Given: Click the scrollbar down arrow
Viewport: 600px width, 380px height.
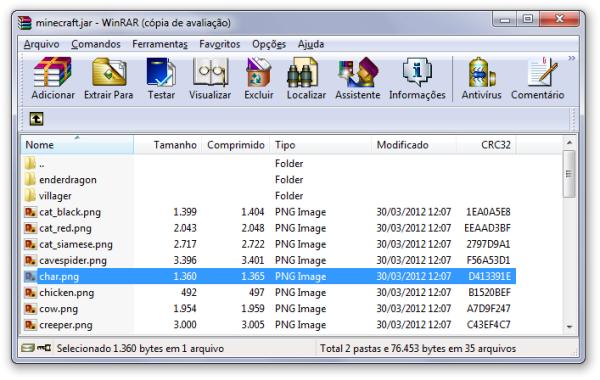Looking at the screenshot, I should [569, 326].
